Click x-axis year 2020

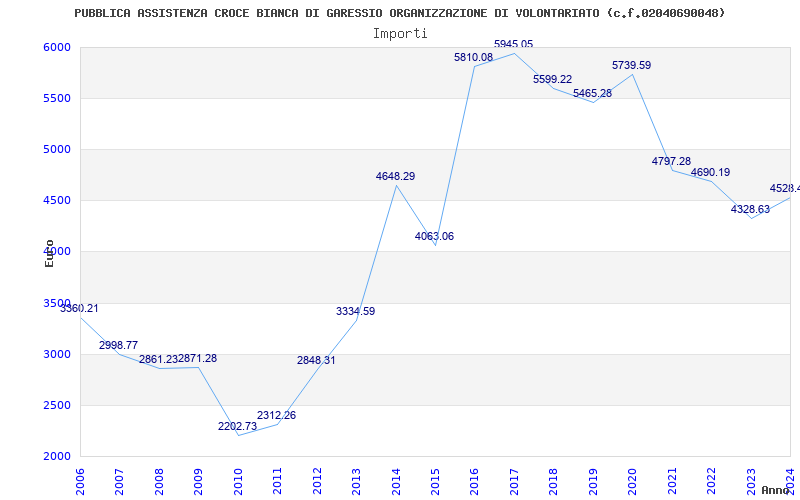[632, 481]
